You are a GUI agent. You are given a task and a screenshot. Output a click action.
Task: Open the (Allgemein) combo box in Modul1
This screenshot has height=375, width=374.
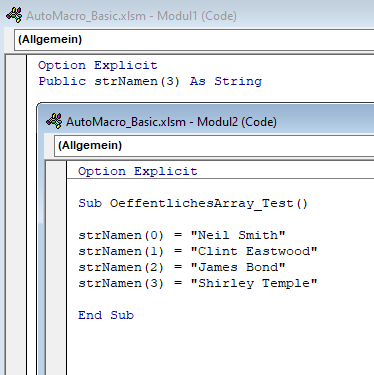(194, 40)
